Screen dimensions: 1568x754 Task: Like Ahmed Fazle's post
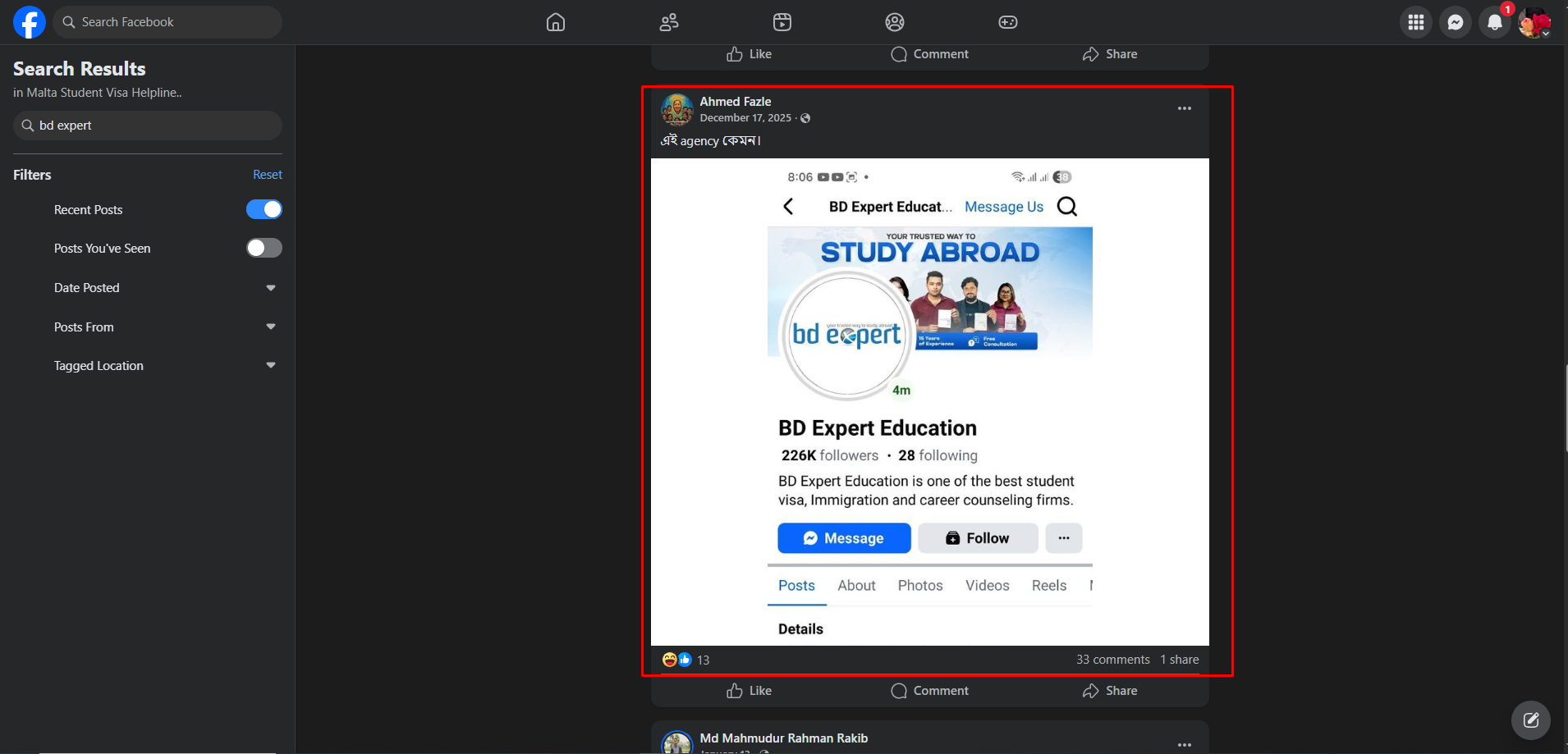749,691
